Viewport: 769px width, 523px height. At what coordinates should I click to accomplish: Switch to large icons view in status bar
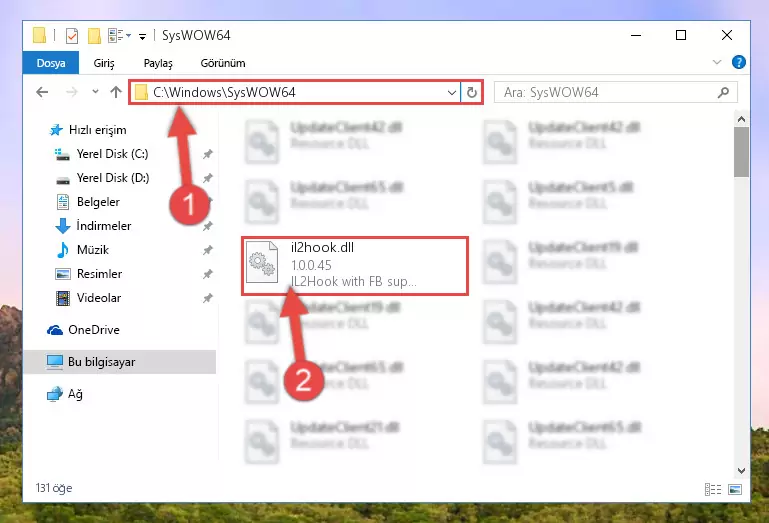coord(735,489)
